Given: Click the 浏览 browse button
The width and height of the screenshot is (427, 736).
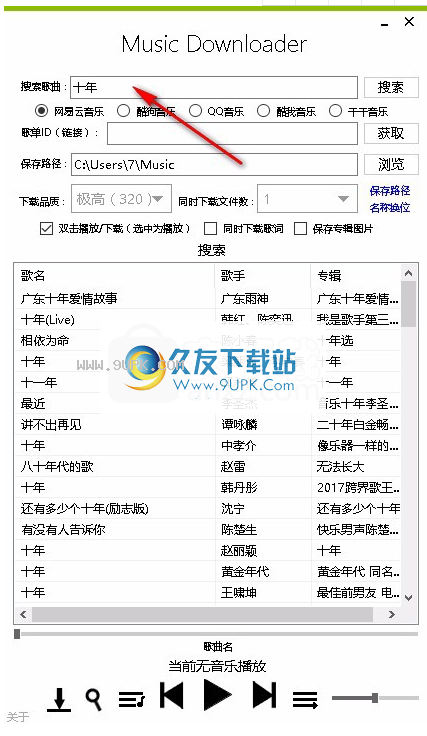Looking at the screenshot, I should (391, 164).
